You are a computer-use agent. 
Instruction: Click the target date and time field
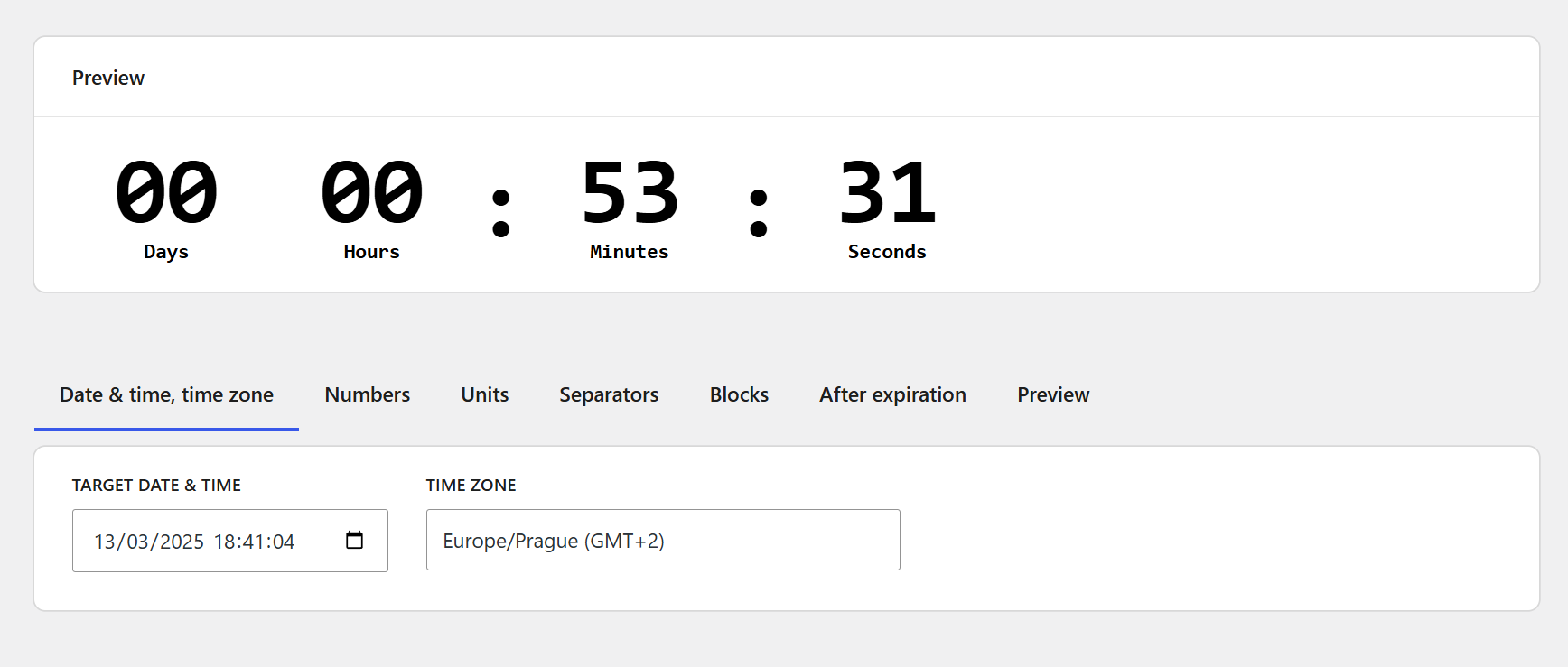pyautogui.click(x=230, y=541)
